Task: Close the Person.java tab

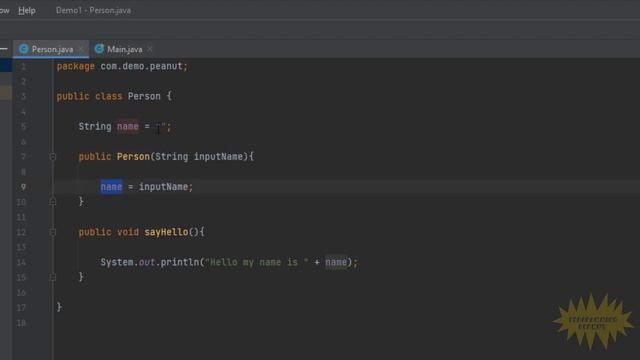Action: (80, 49)
